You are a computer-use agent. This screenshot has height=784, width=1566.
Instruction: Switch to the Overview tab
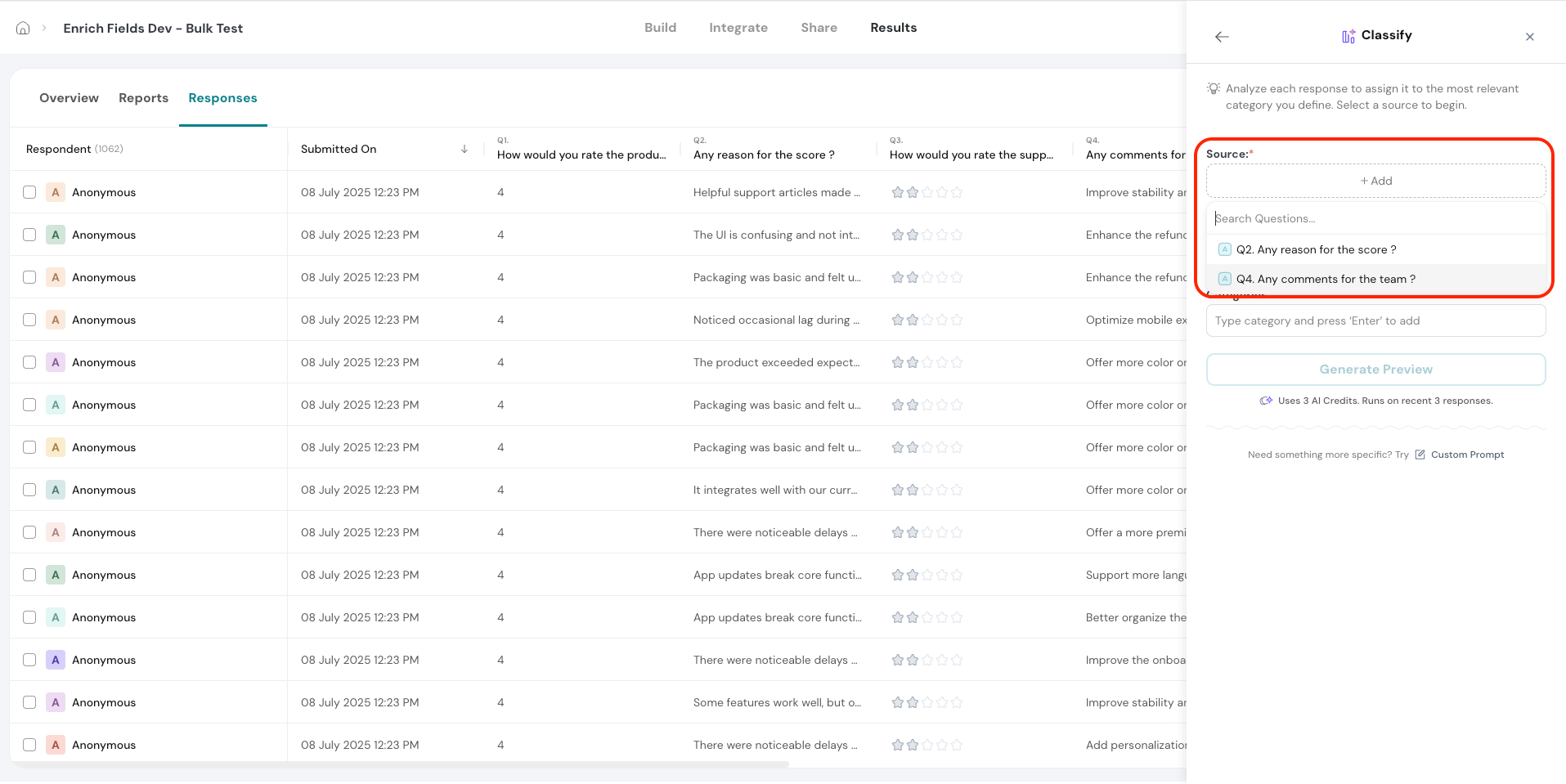pyautogui.click(x=69, y=98)
